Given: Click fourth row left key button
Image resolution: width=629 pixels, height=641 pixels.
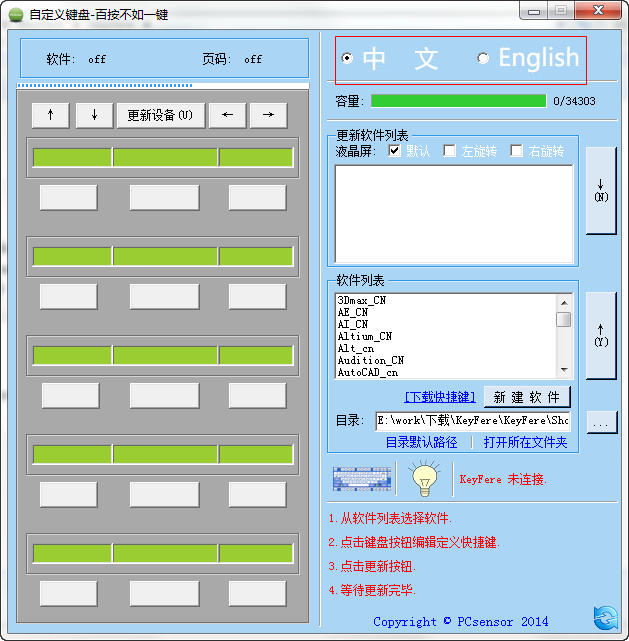Looking at the screenshot, I should [x=69, y=495].
